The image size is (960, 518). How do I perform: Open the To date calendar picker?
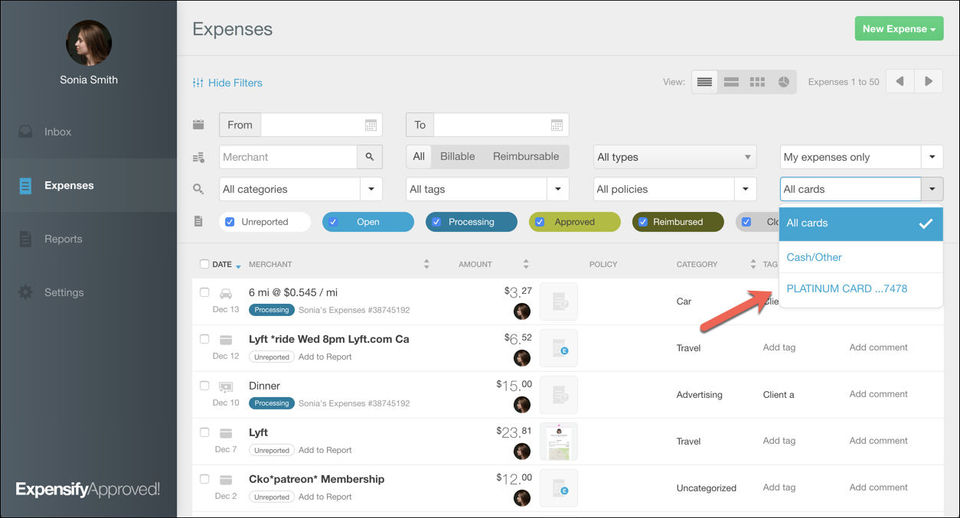click(557, 125)
